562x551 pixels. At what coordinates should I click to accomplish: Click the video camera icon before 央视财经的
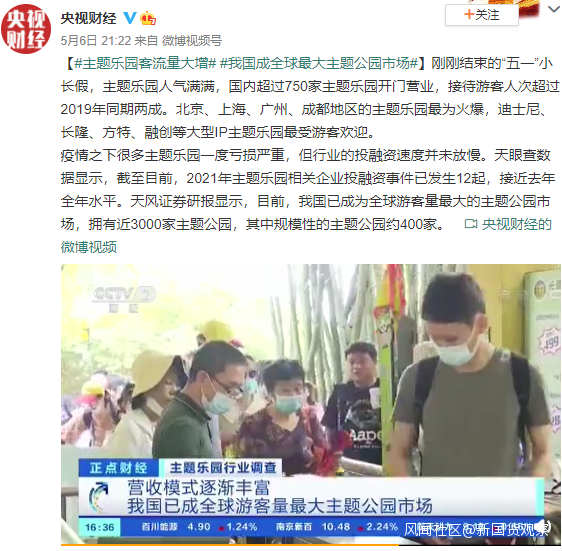[471, 224]
